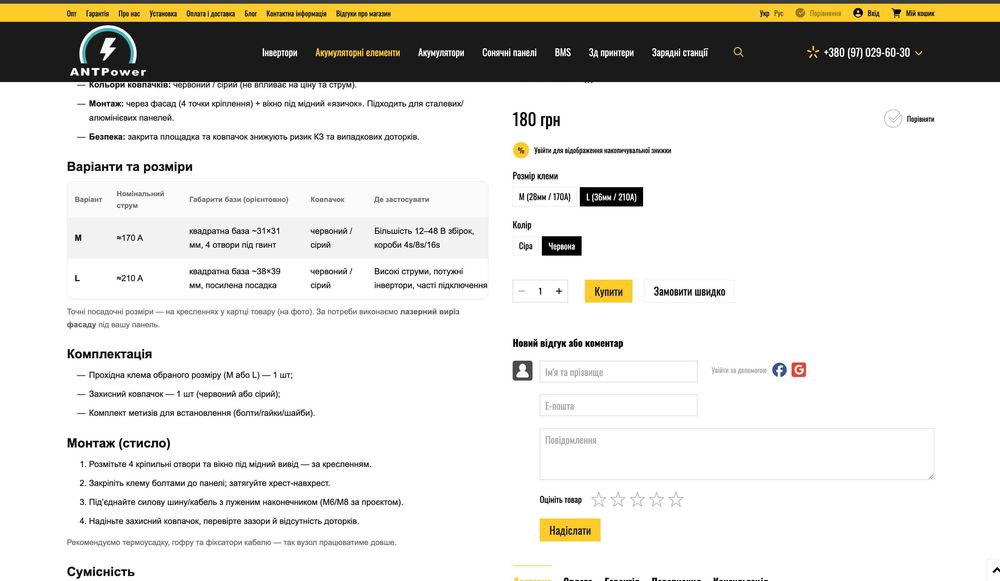Image resolution: width=1000 pixels, height=581 pixels.
Task: Click the Facebook login icon
Action: 779,370
